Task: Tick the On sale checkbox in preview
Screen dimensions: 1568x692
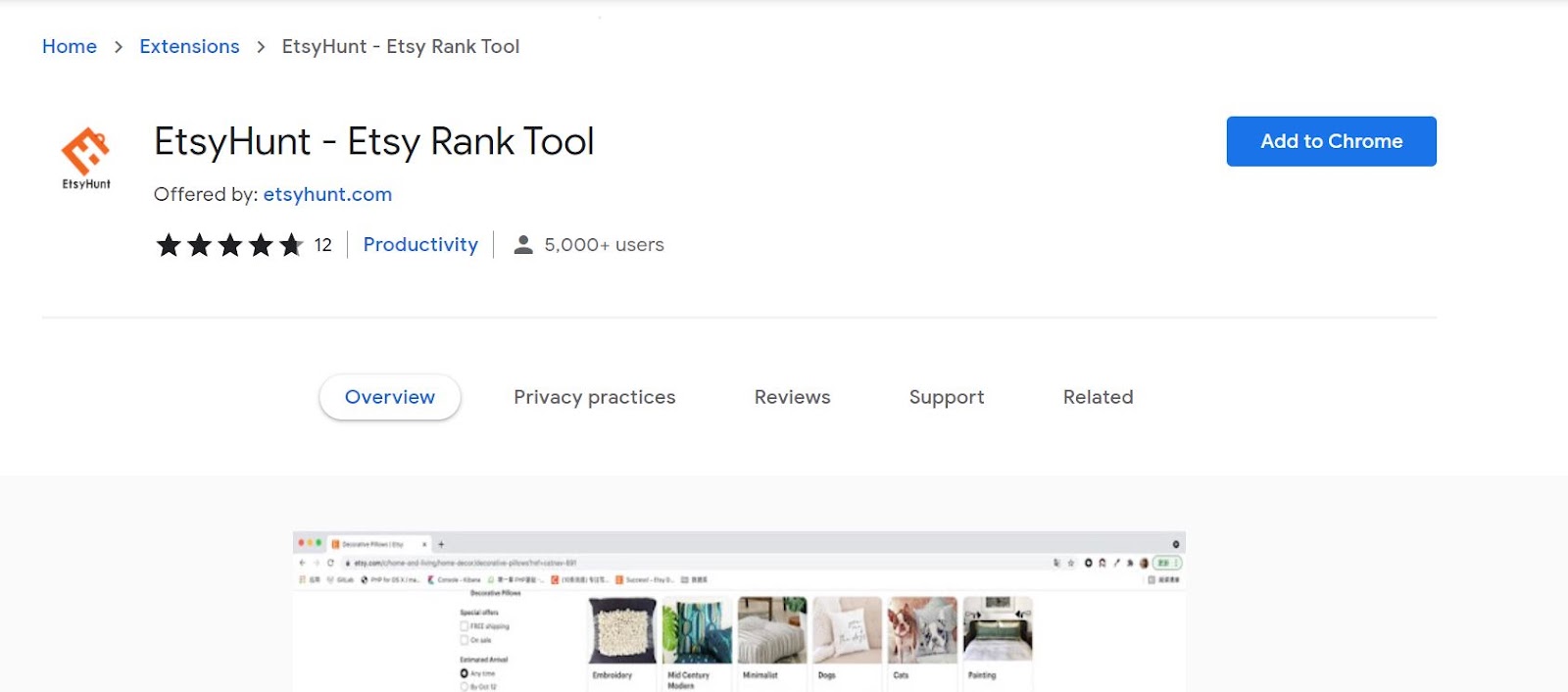Action: coord(465,640)
